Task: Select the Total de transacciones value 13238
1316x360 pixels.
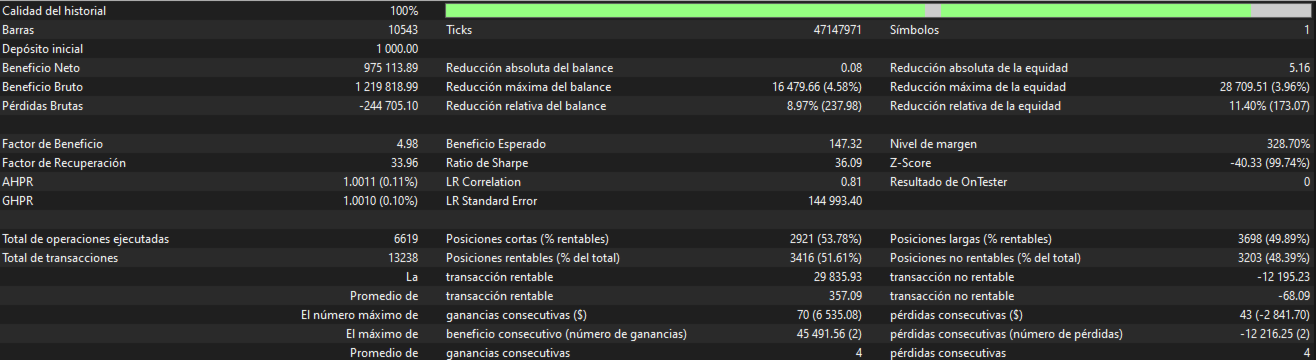Action: [403, 258]
